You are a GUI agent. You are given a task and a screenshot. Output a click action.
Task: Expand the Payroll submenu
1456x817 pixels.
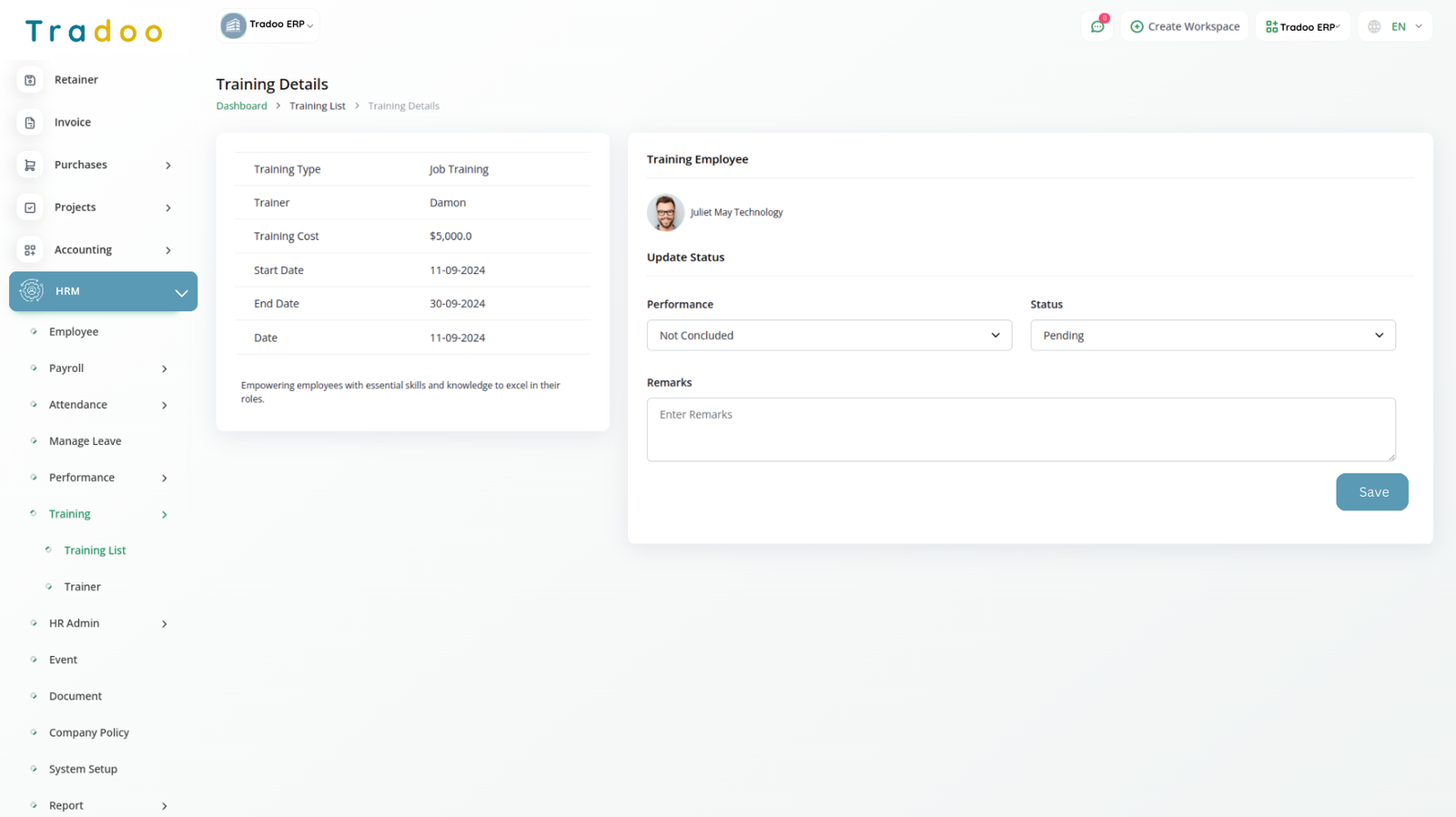coord(164,368)
